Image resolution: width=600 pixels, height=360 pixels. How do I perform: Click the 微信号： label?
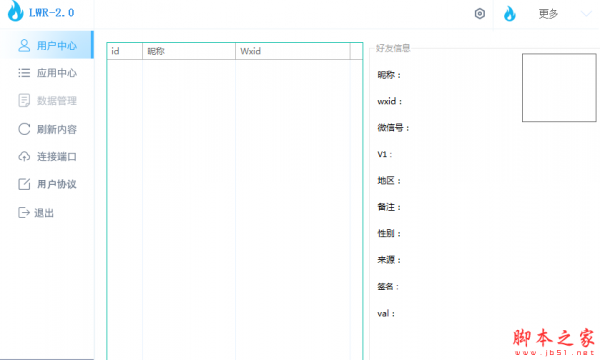click(393, 128)
